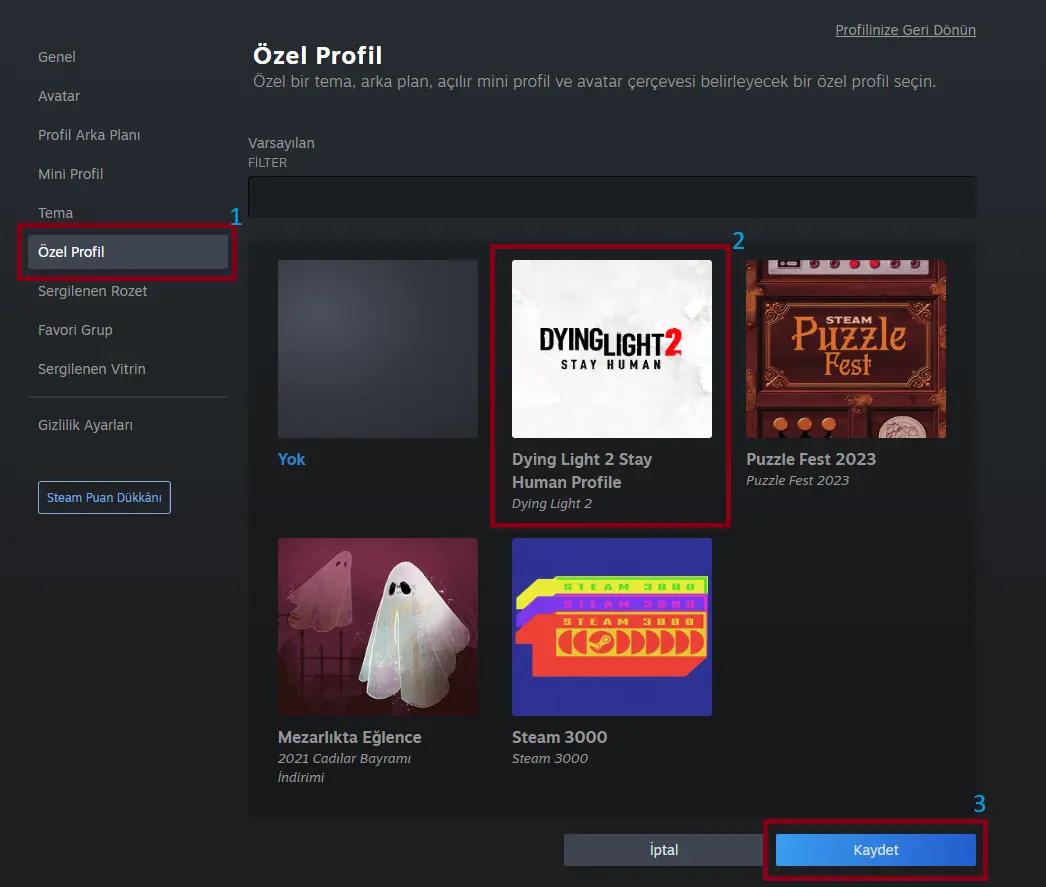Image resolution: width=1046 pixels, height=887 pixels.
Task: Go to the Avatar section
Action: (x=59, y=96)
